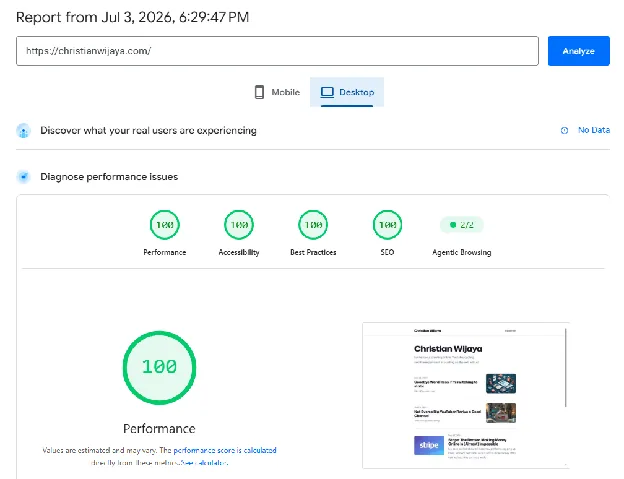Click the Best Practices label
The image size is (624, 479).
coord(313,252)
